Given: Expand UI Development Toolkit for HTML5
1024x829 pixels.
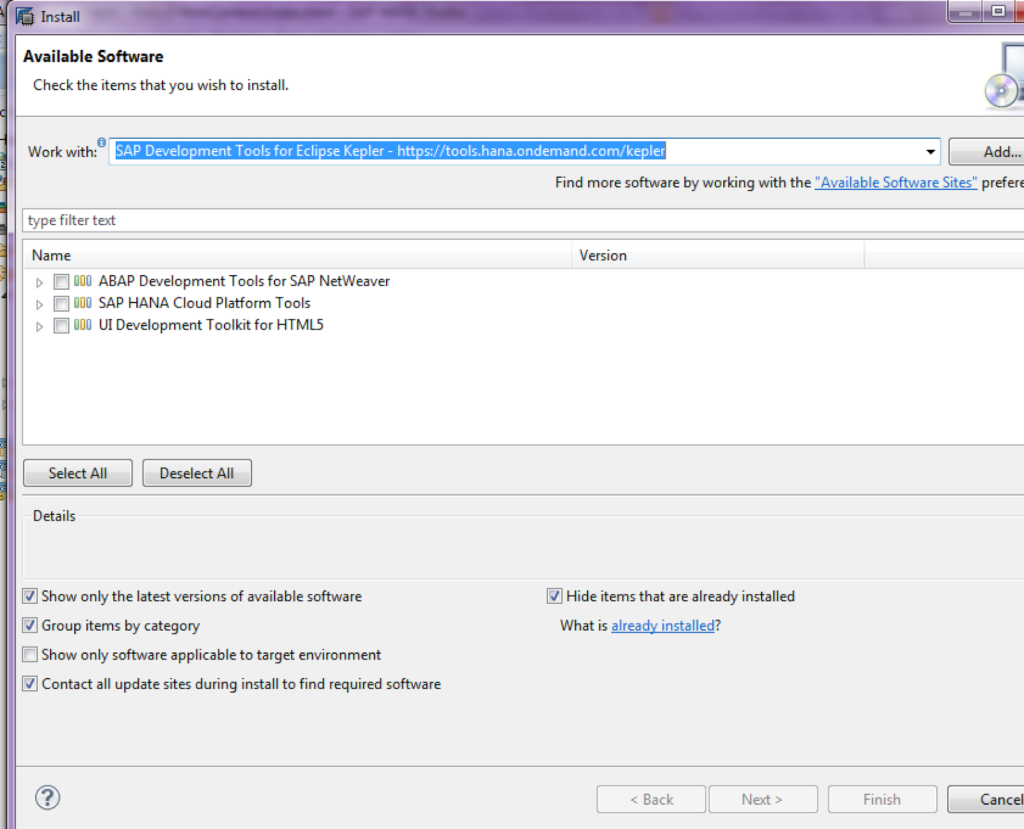Looking at the screenshot, I should (40, 326).
